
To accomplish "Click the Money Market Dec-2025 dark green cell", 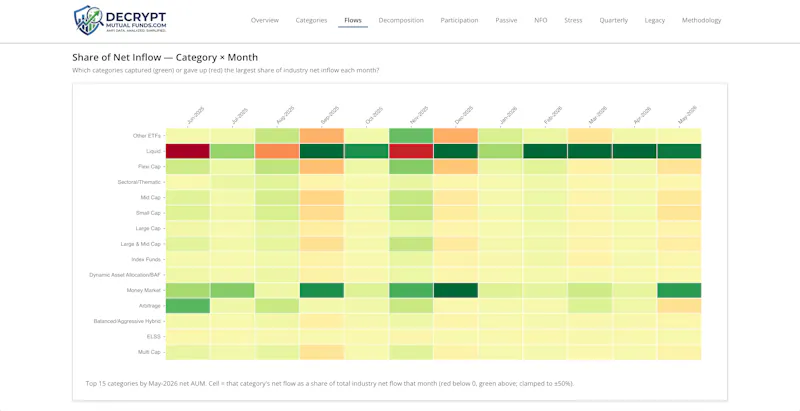I will click(x=456, y=290).
